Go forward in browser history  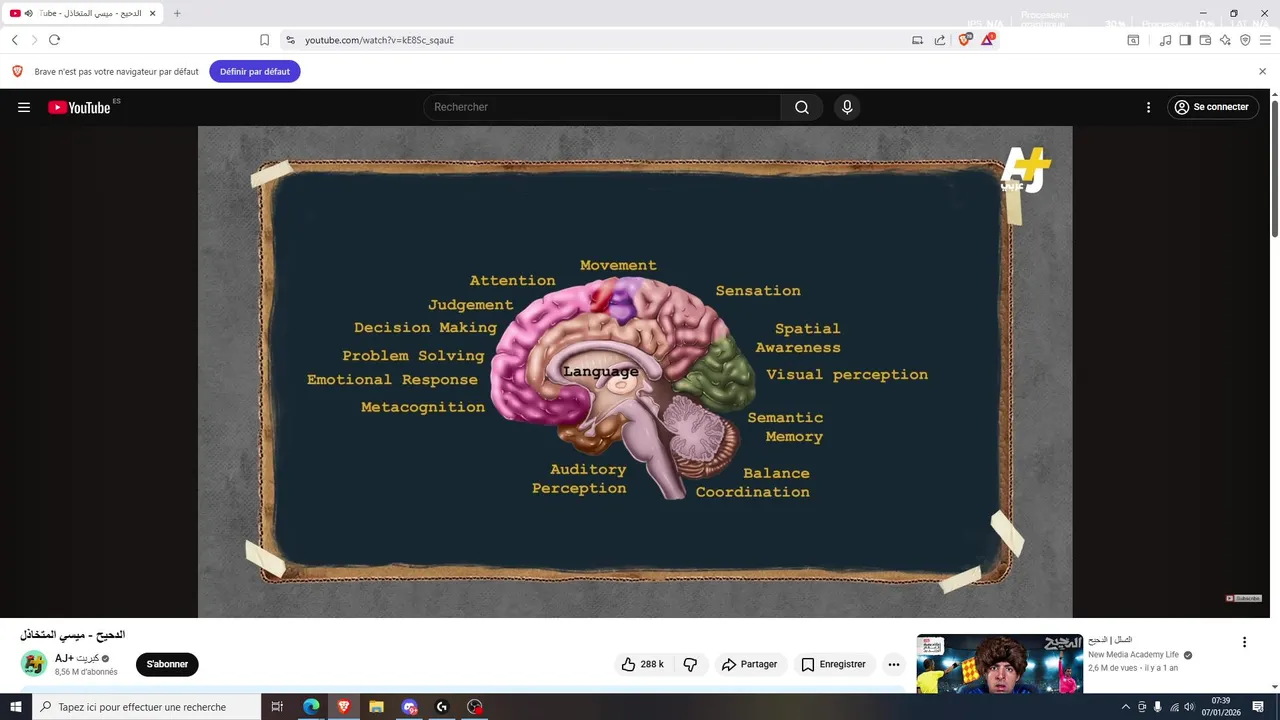tap(34, 40)
